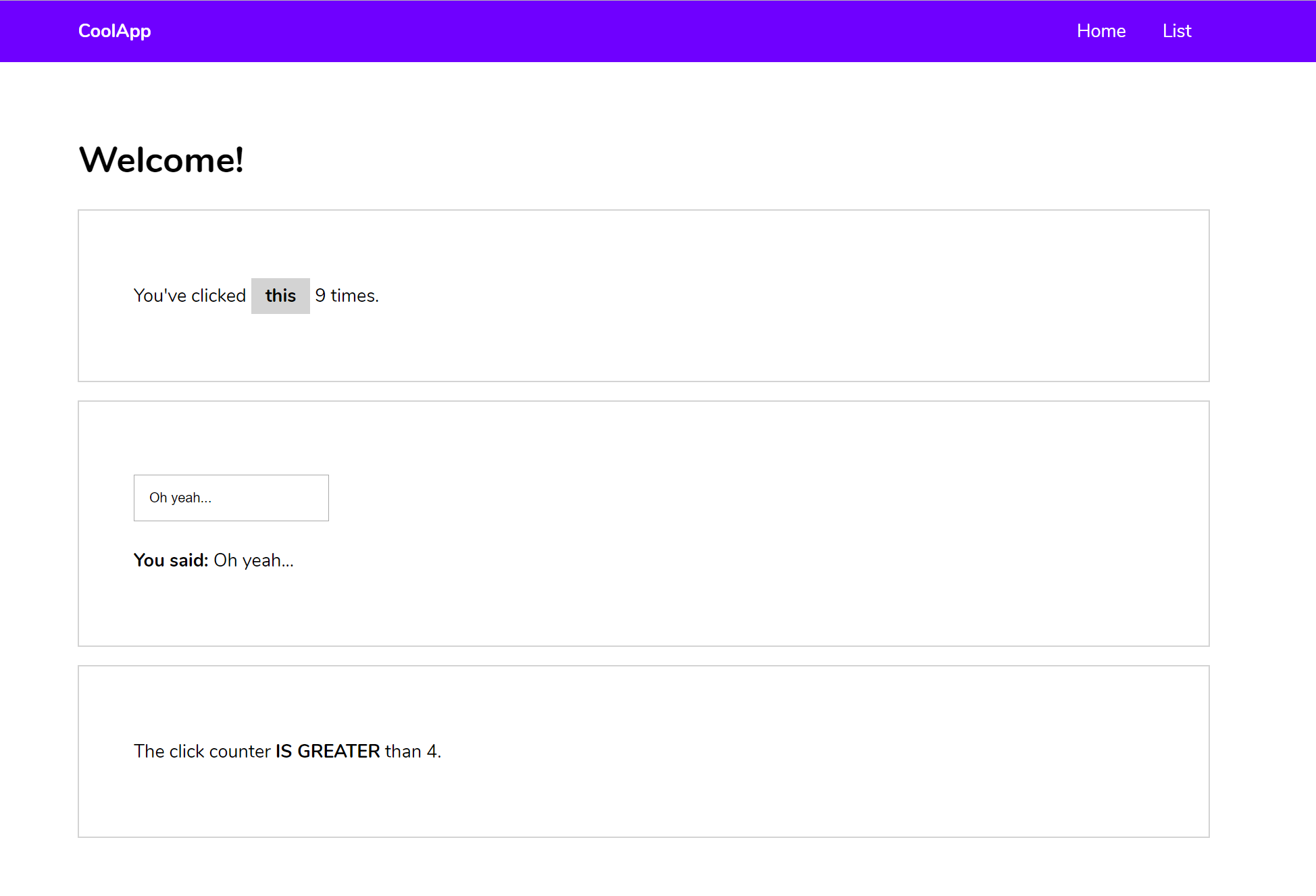Go to the List page
This screenshot has width=1316, height=896.
(1176, 31)
